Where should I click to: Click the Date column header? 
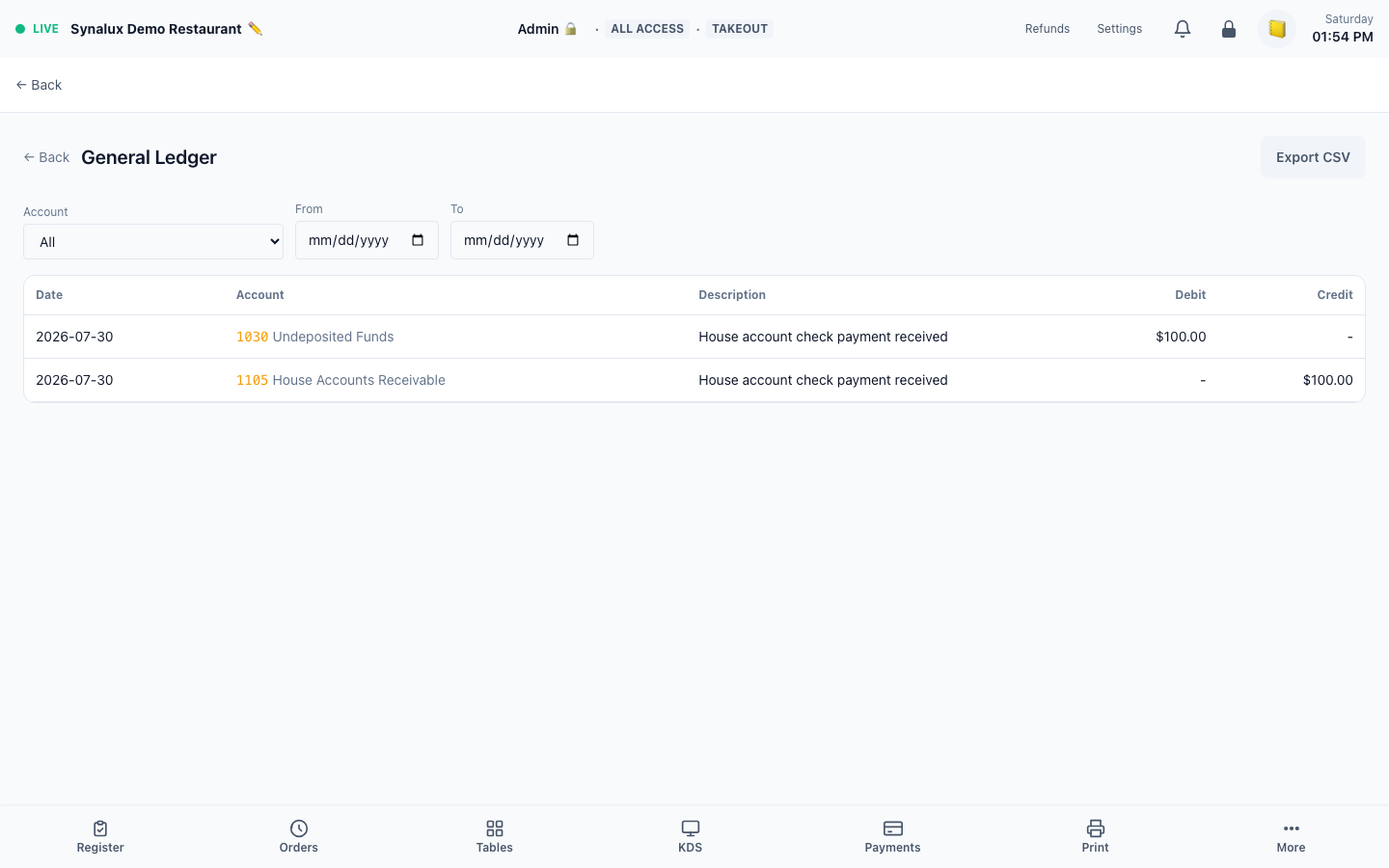click(x=49, y=295)
